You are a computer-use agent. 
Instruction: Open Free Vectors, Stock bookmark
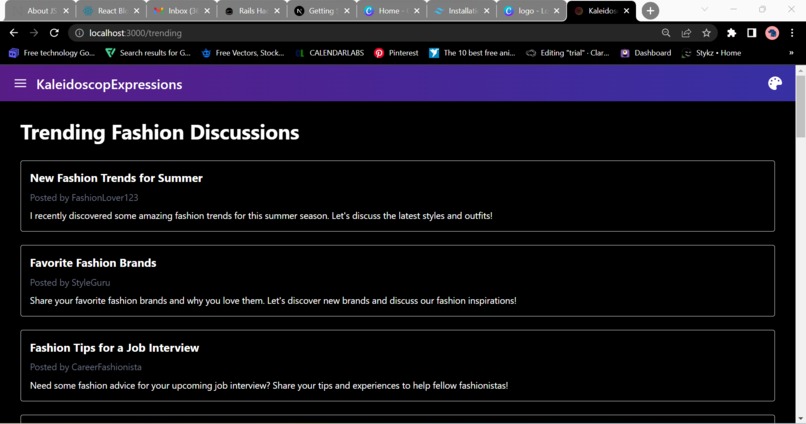(243, 53)
